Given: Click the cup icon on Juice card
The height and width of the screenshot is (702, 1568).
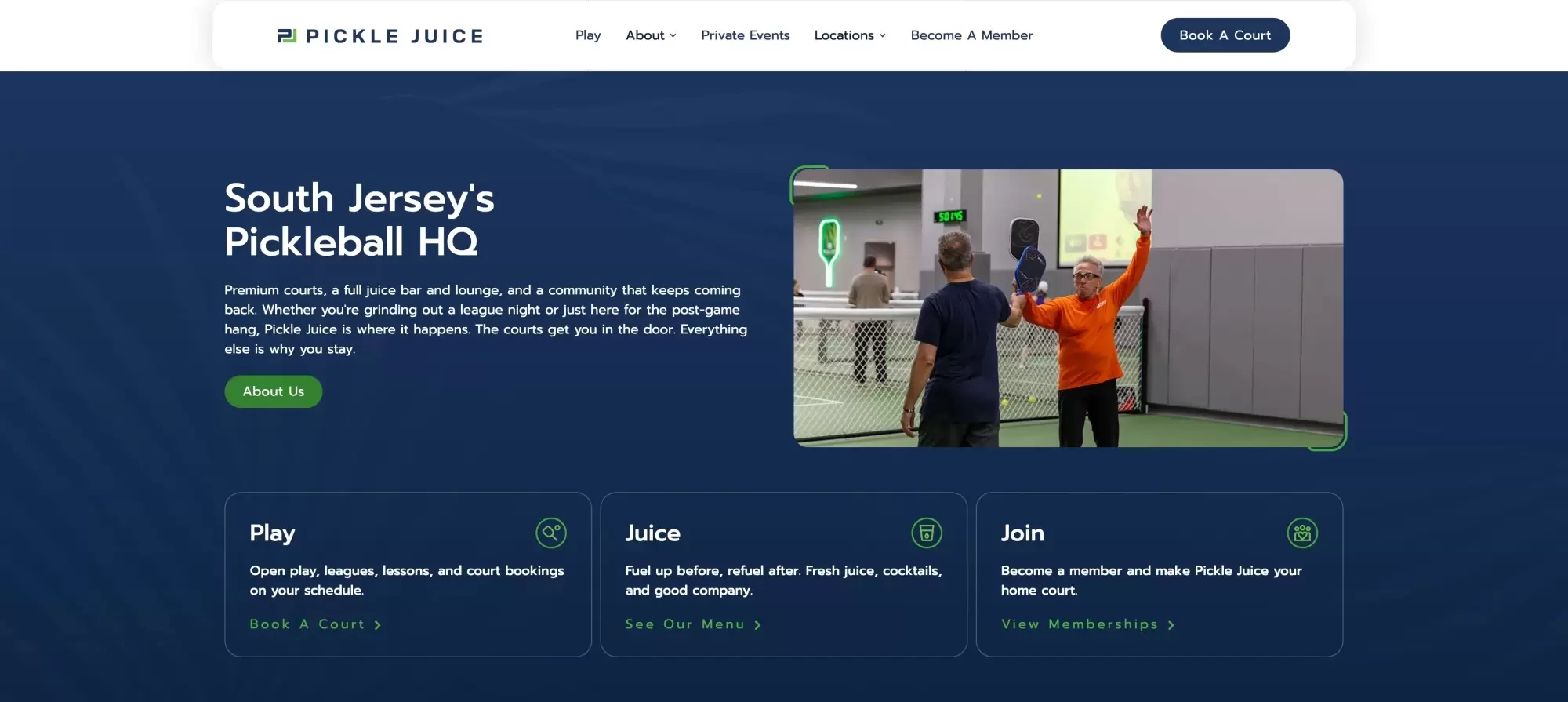Looking at the screenshot, I should (927, 533).
